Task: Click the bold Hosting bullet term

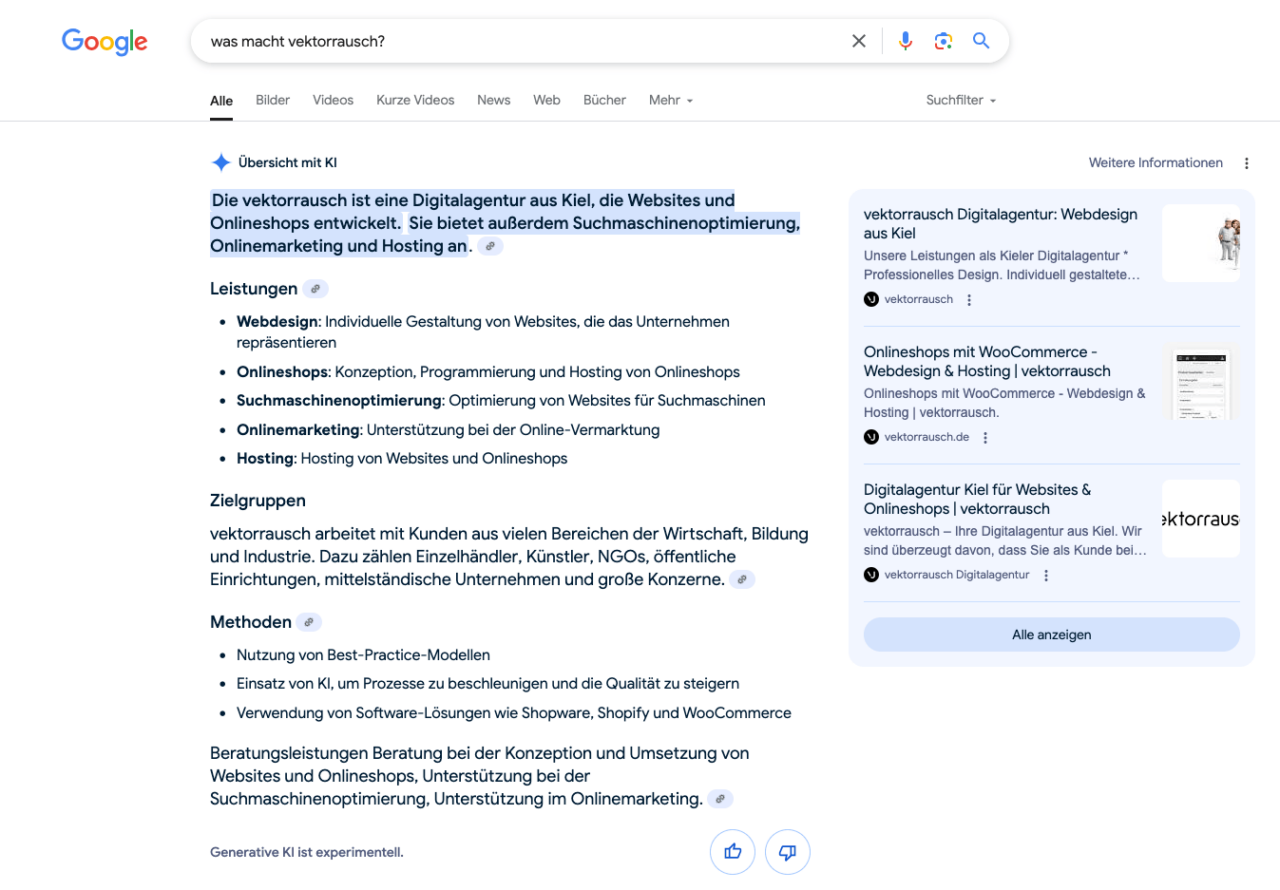Action: tap(265, 459)
